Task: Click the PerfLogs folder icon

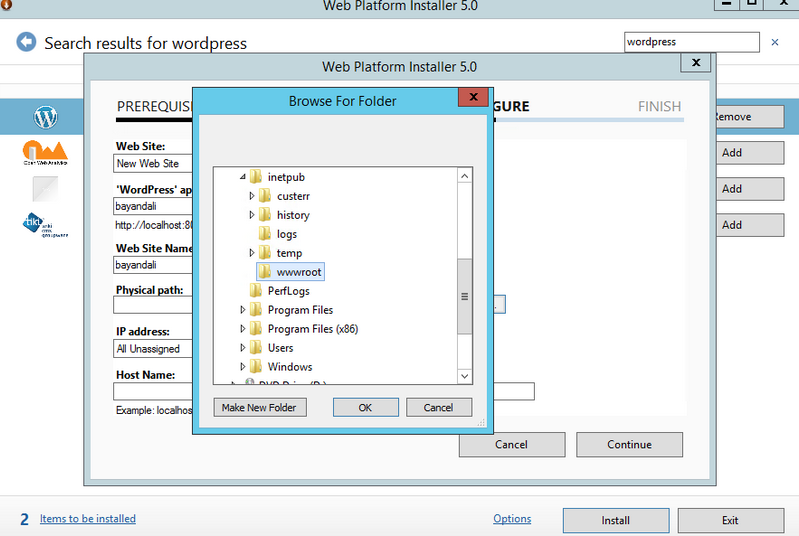Action: pyautogui.click(x=256, y=290)
